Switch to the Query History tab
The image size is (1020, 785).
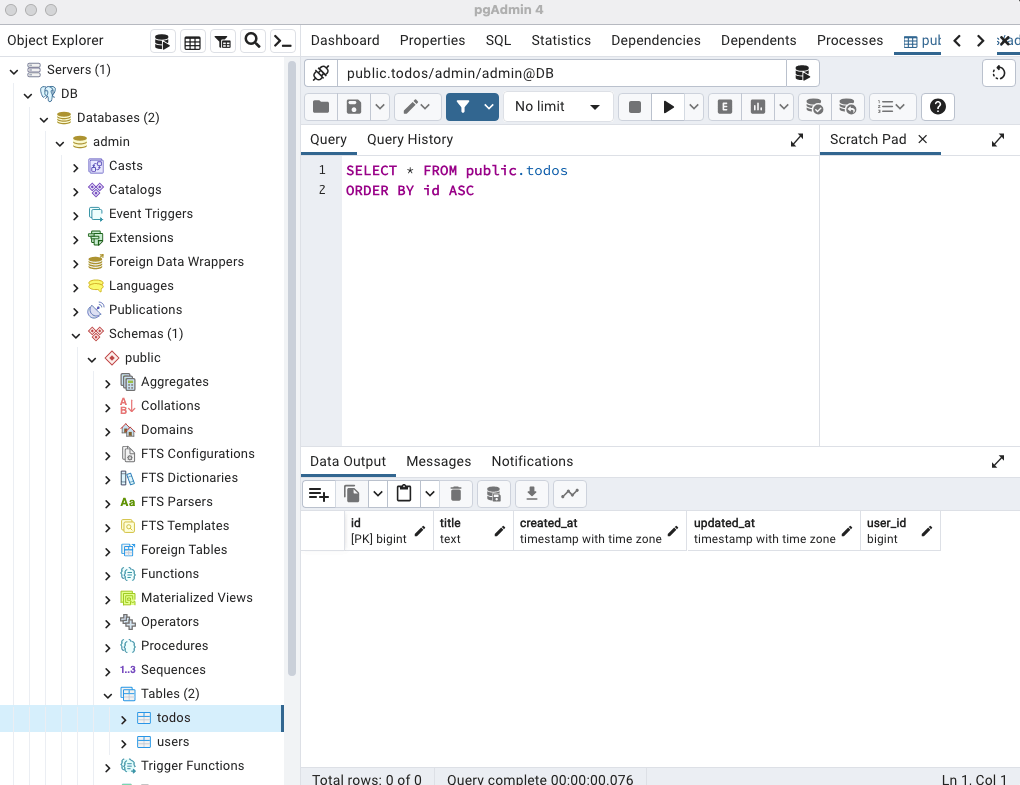coord(410,139)
